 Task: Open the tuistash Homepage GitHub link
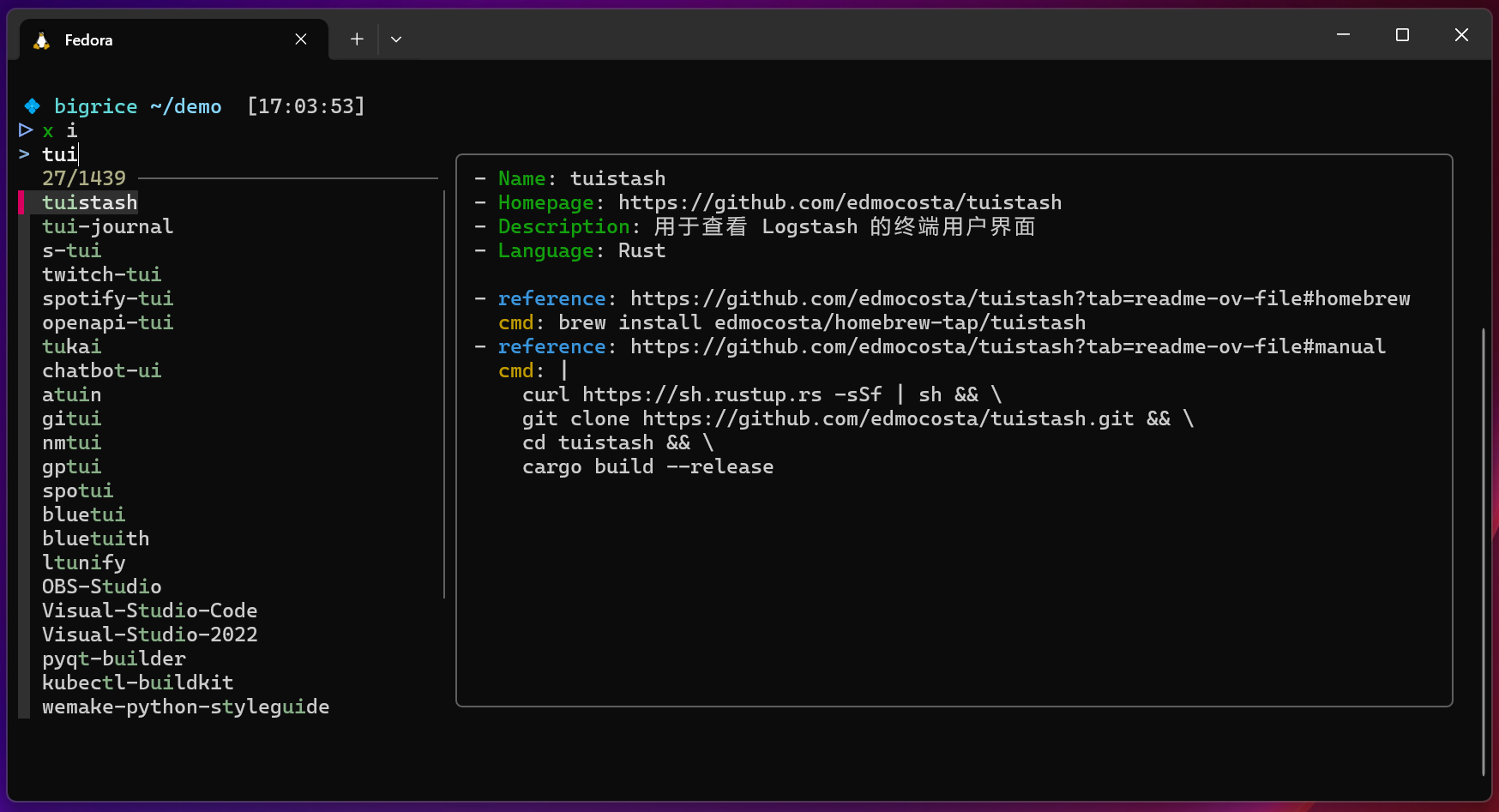click(840, 202)
